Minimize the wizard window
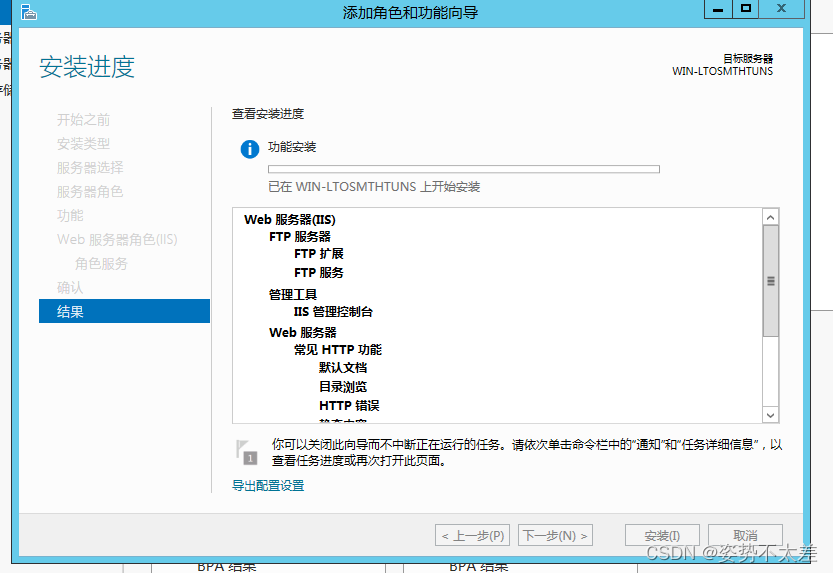This screenshot has height=573, width=833. pos(718,9)
